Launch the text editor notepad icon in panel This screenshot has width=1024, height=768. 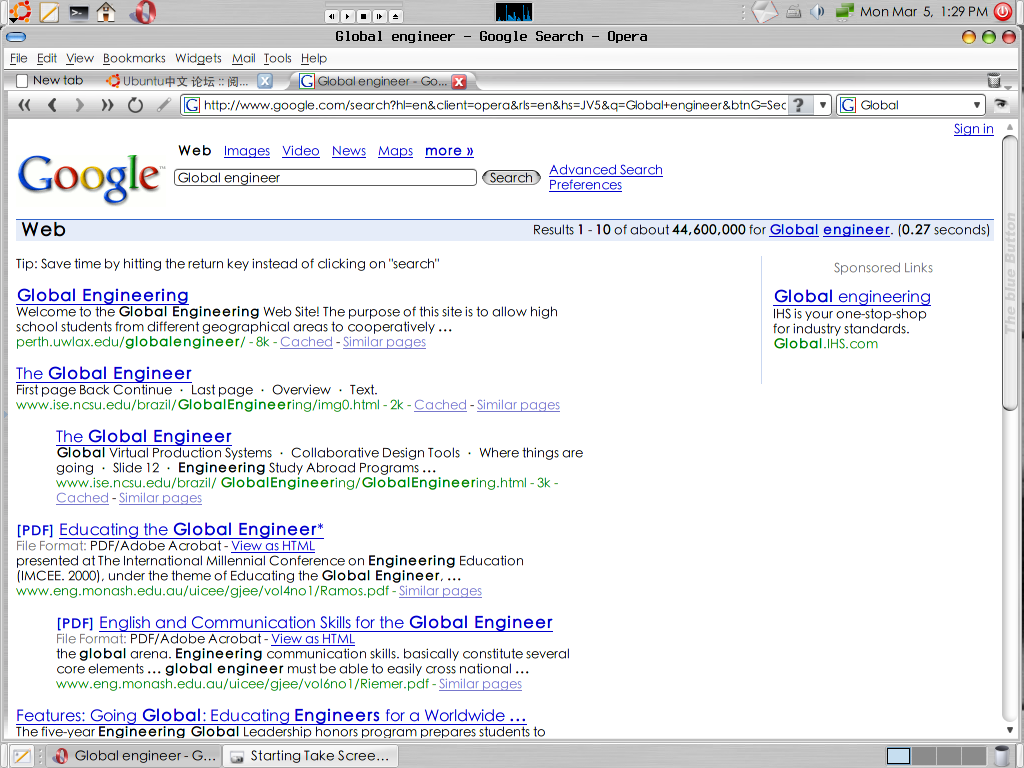coord(50,12)
